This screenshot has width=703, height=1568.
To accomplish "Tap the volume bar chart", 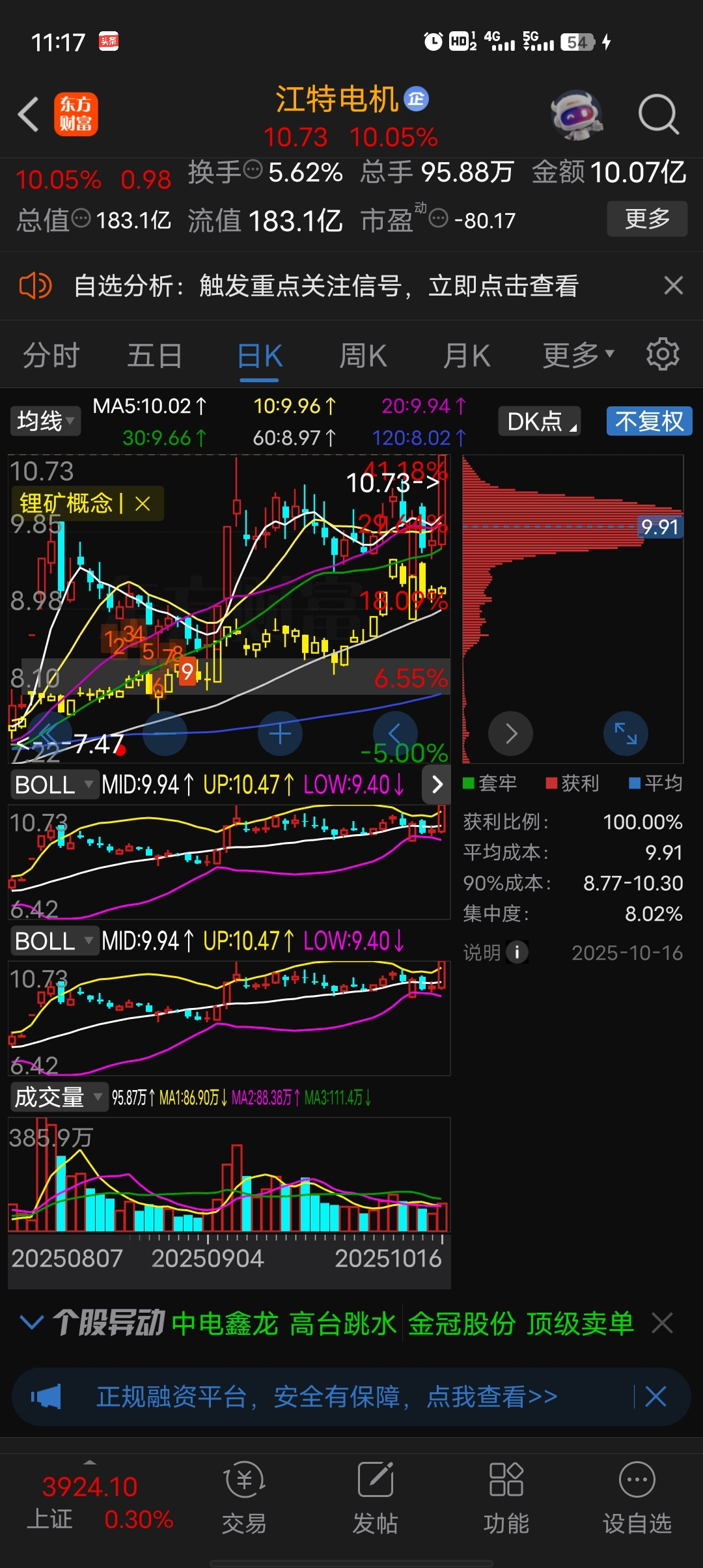I will (x=229, y=1175).
